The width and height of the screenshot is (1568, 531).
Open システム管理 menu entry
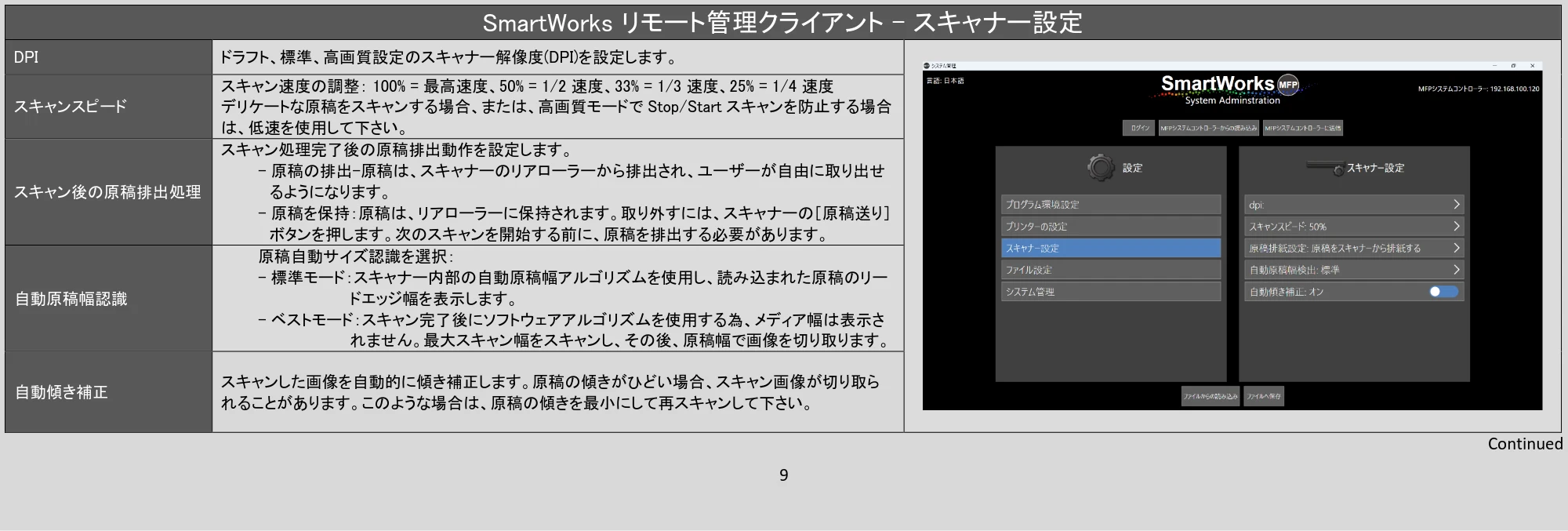pyautogui.click(x=1111, y=292)
